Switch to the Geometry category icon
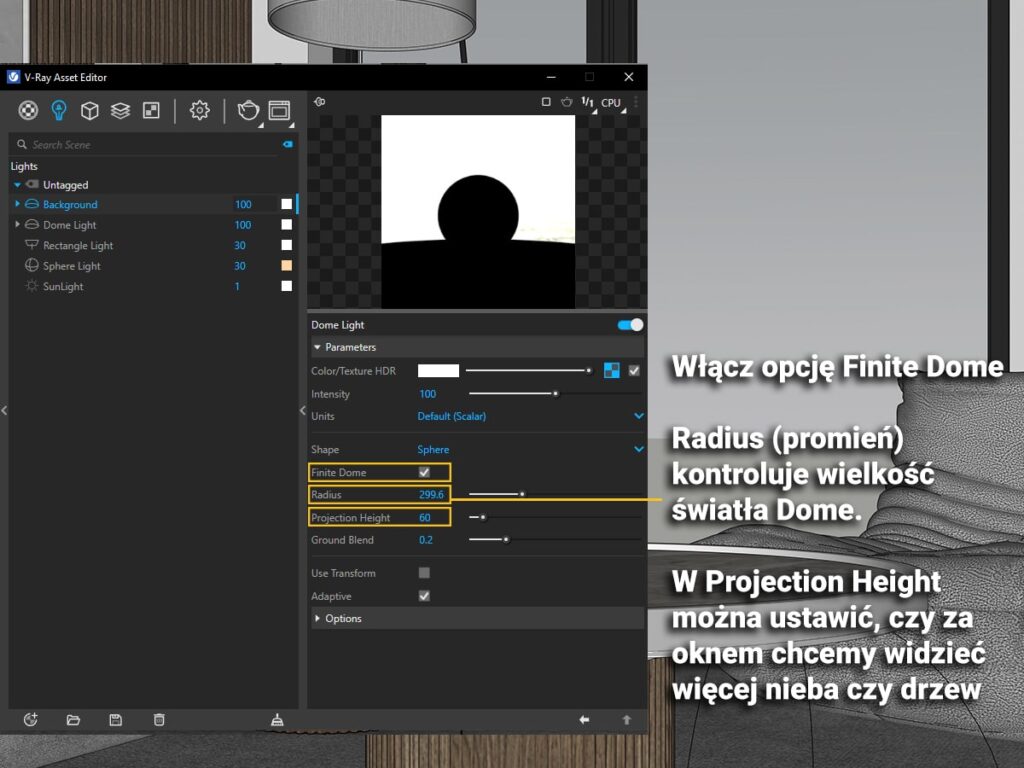The image size is (1024, 768). [x=89, y=110]
